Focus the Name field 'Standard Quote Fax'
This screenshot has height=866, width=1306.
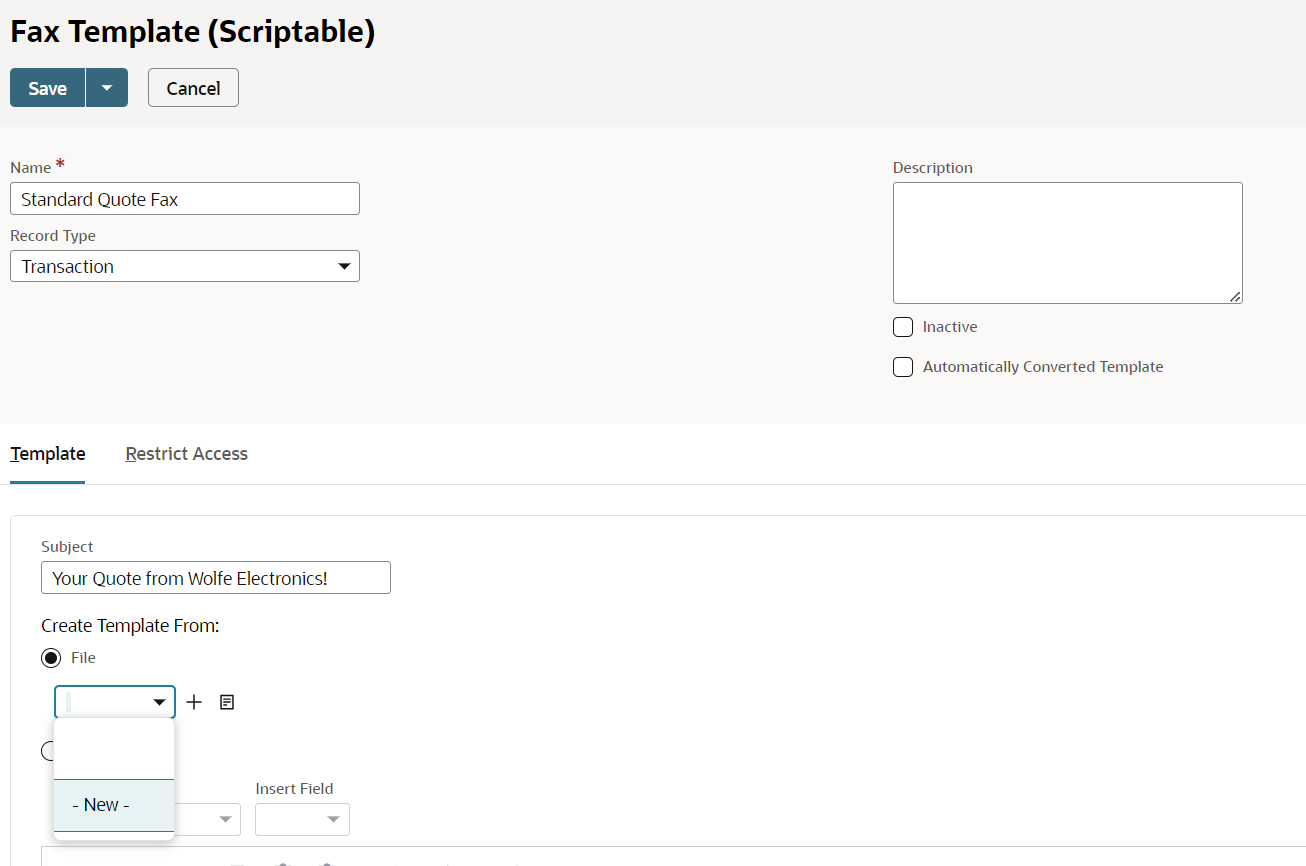tap(185, 199)
